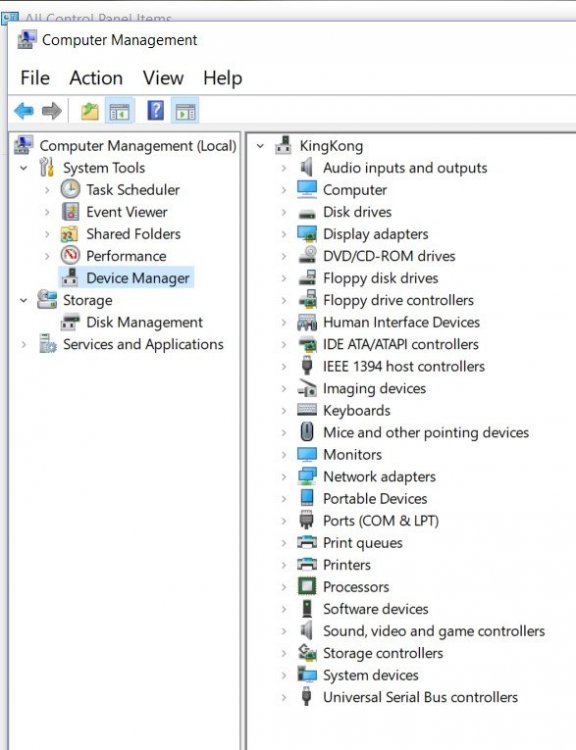Expand the Disk drives category

284,212
